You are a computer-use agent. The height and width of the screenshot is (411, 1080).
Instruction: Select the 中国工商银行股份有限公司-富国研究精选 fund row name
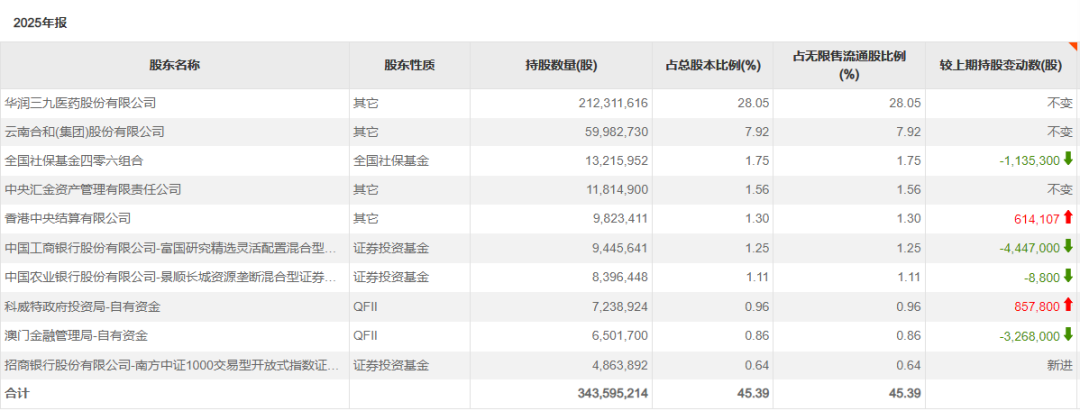(x=172, y=248)
